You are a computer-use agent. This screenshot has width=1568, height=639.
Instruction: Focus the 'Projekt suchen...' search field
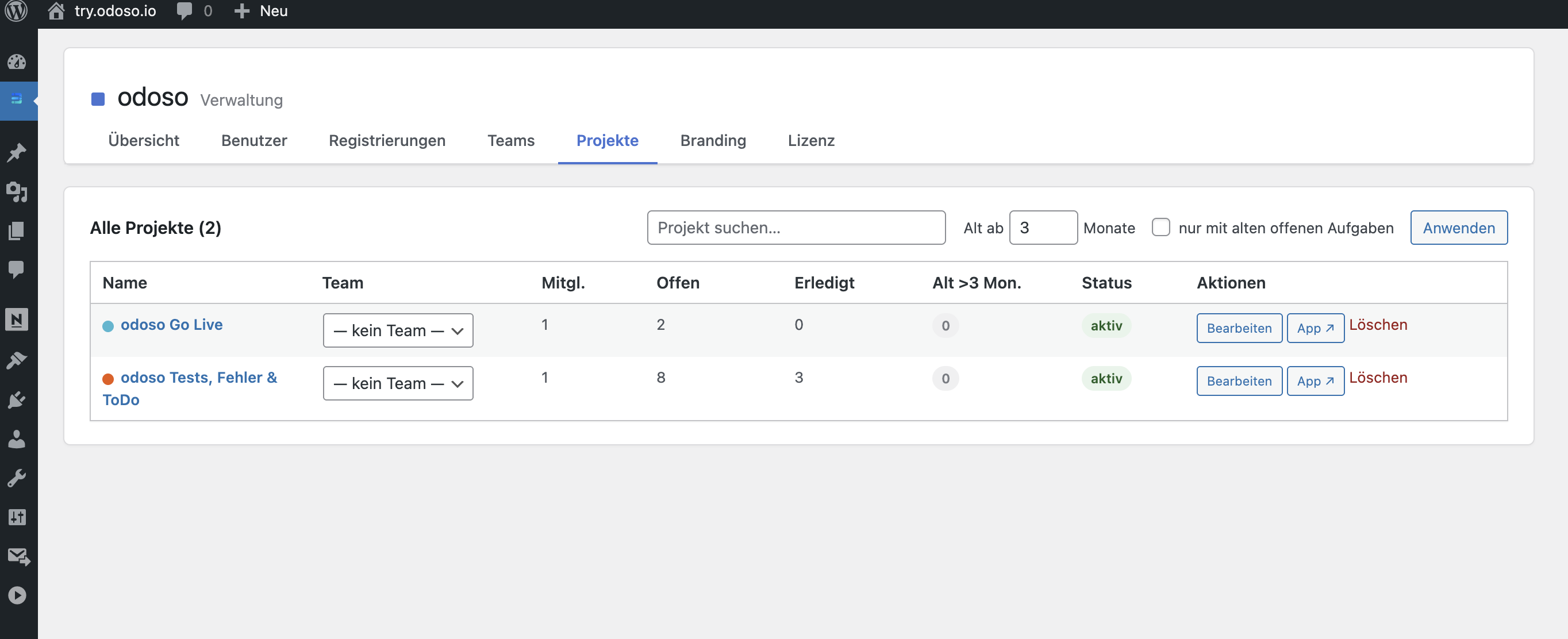796,228
